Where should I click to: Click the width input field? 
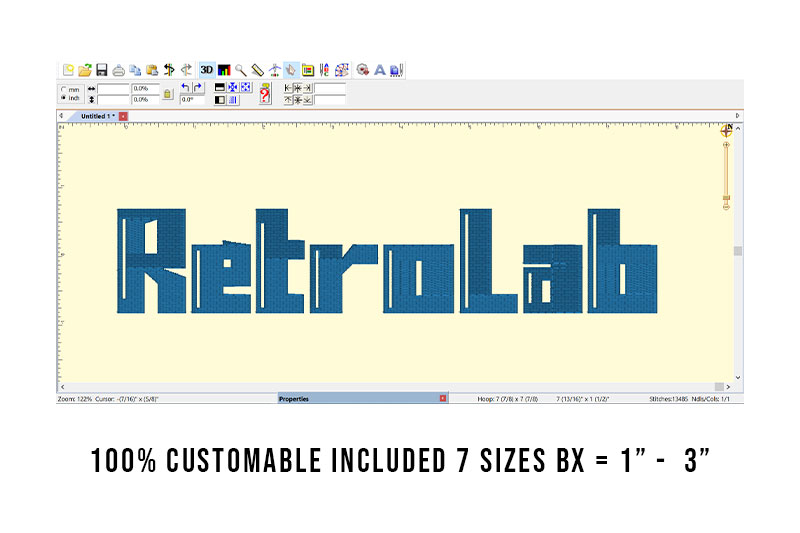tap(113, 89)
